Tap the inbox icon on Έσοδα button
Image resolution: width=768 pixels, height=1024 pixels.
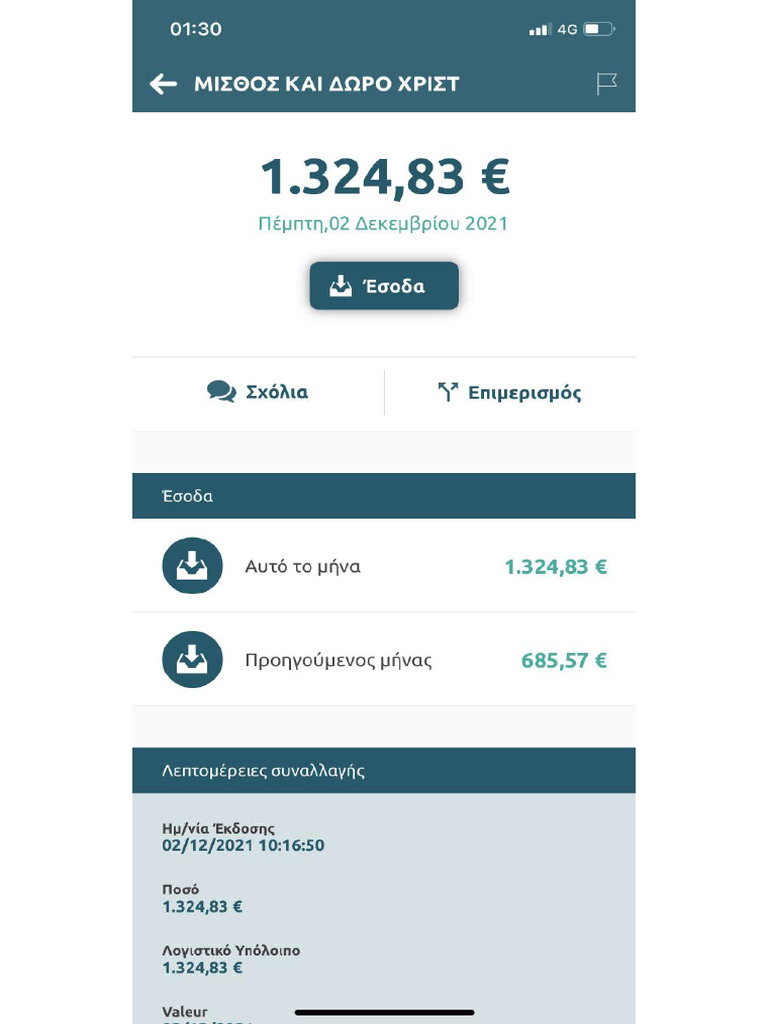[x=341, y=286]
